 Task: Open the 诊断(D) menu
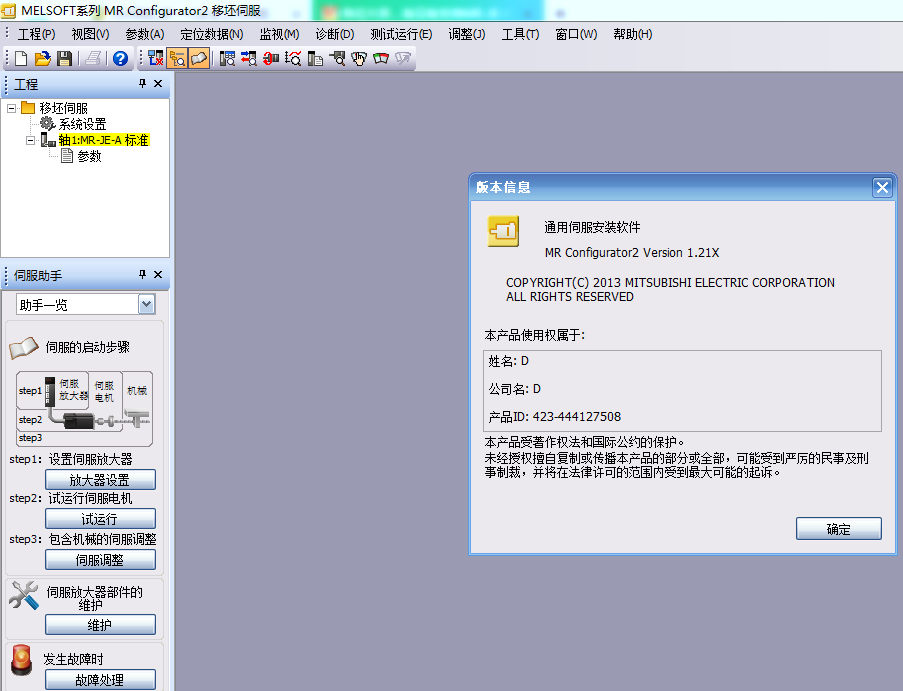(334, 34)
